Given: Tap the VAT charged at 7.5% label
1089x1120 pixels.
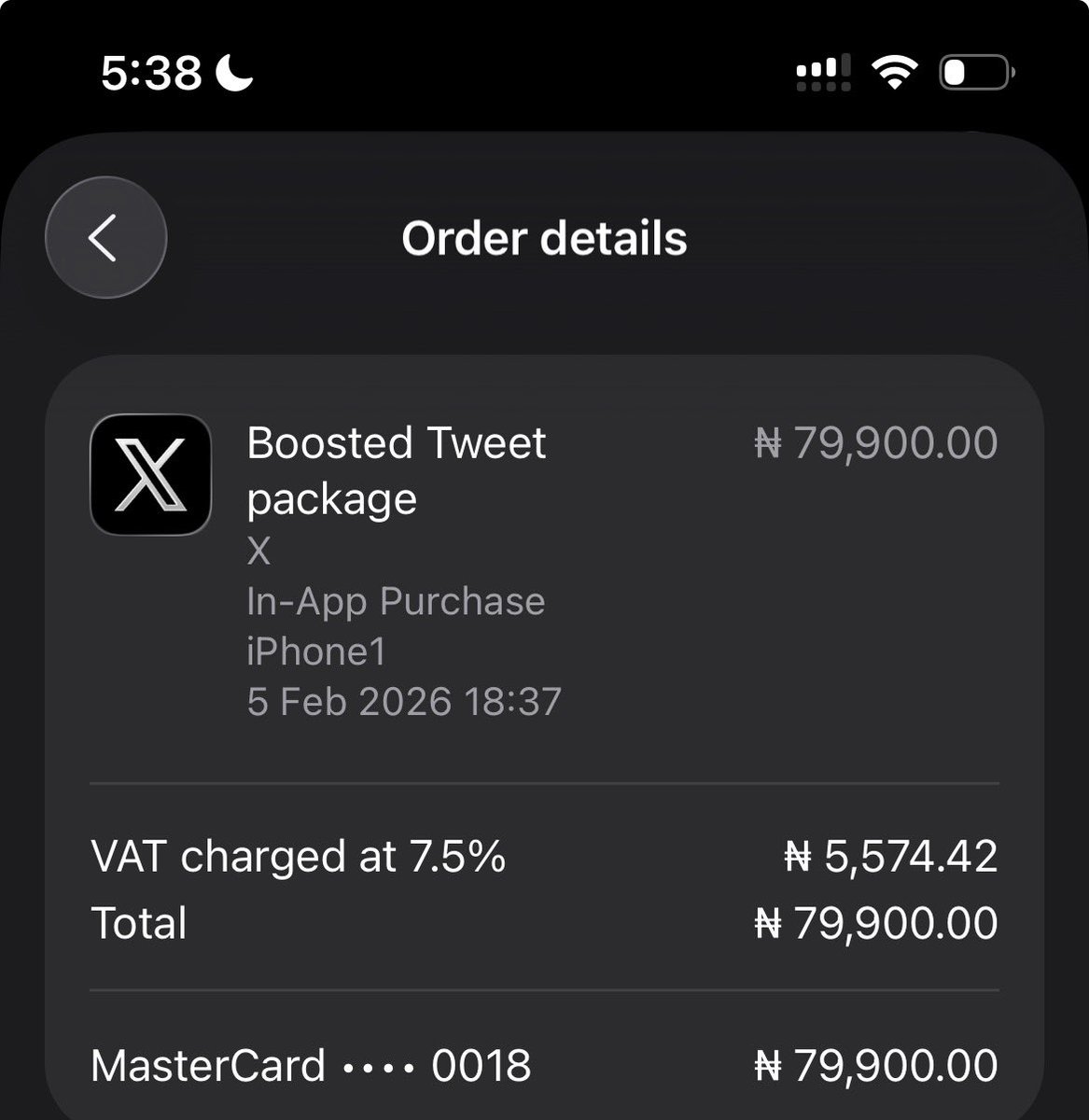Looking at the screenshot, I should [x=299, y=857].
